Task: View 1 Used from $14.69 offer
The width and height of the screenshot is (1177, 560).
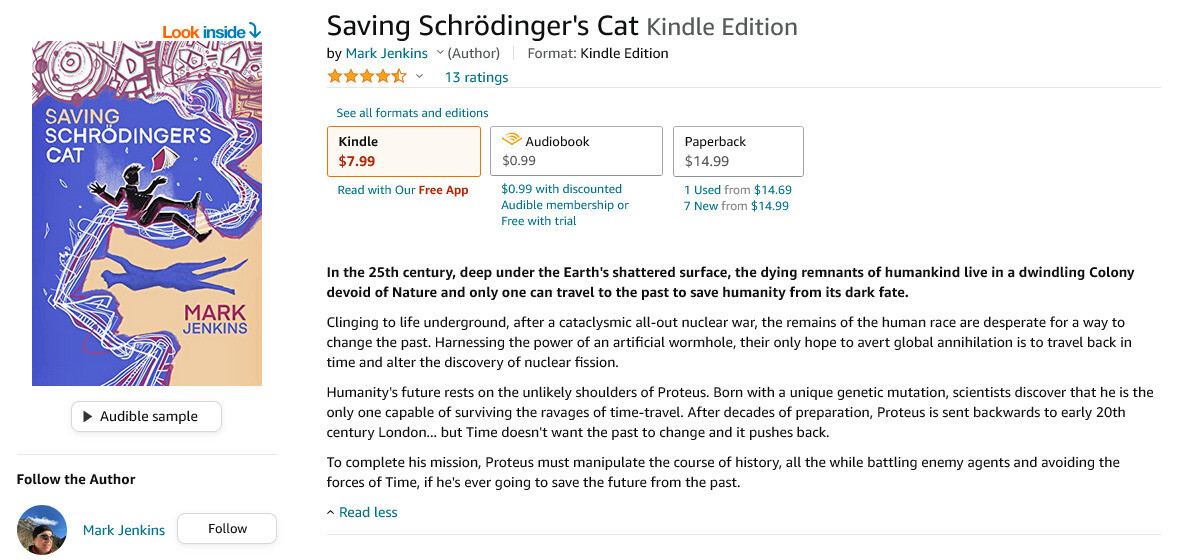Action: (737, 190)
